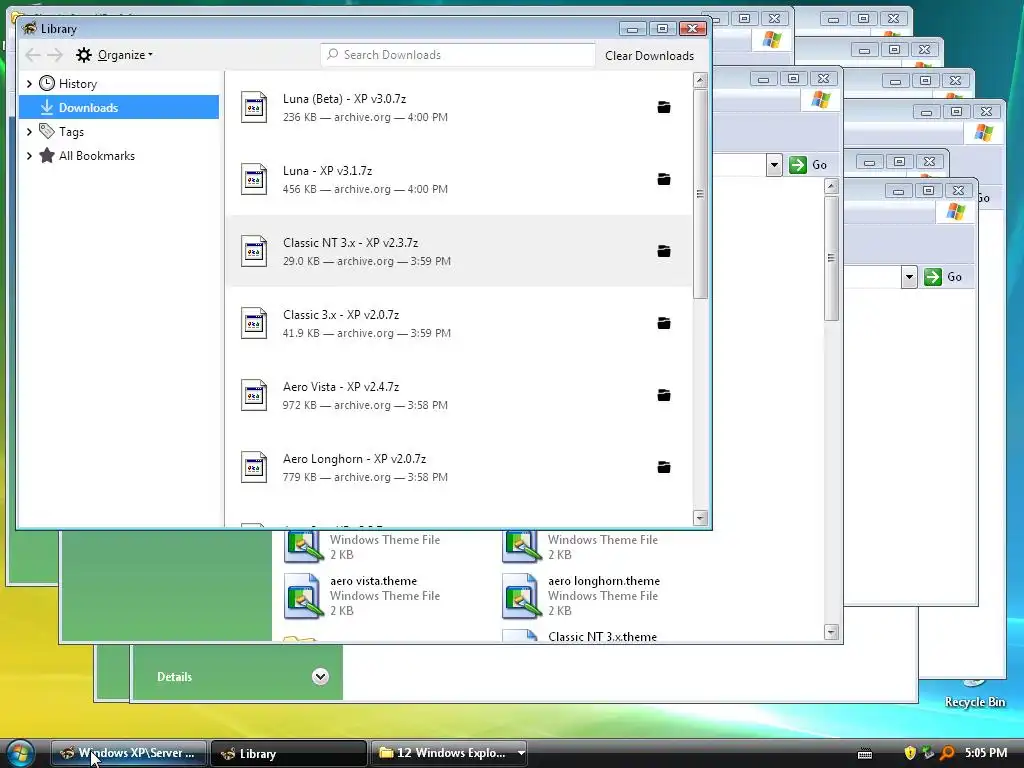Open containing folder for Luna (Beta) - XP v3.0.7z
Viewport: 1024px width, 768px height.
(664, 107)
